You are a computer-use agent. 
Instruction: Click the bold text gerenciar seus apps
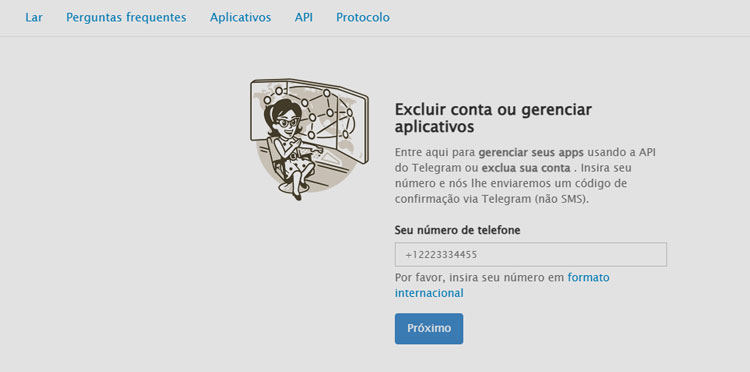point(531,153)
